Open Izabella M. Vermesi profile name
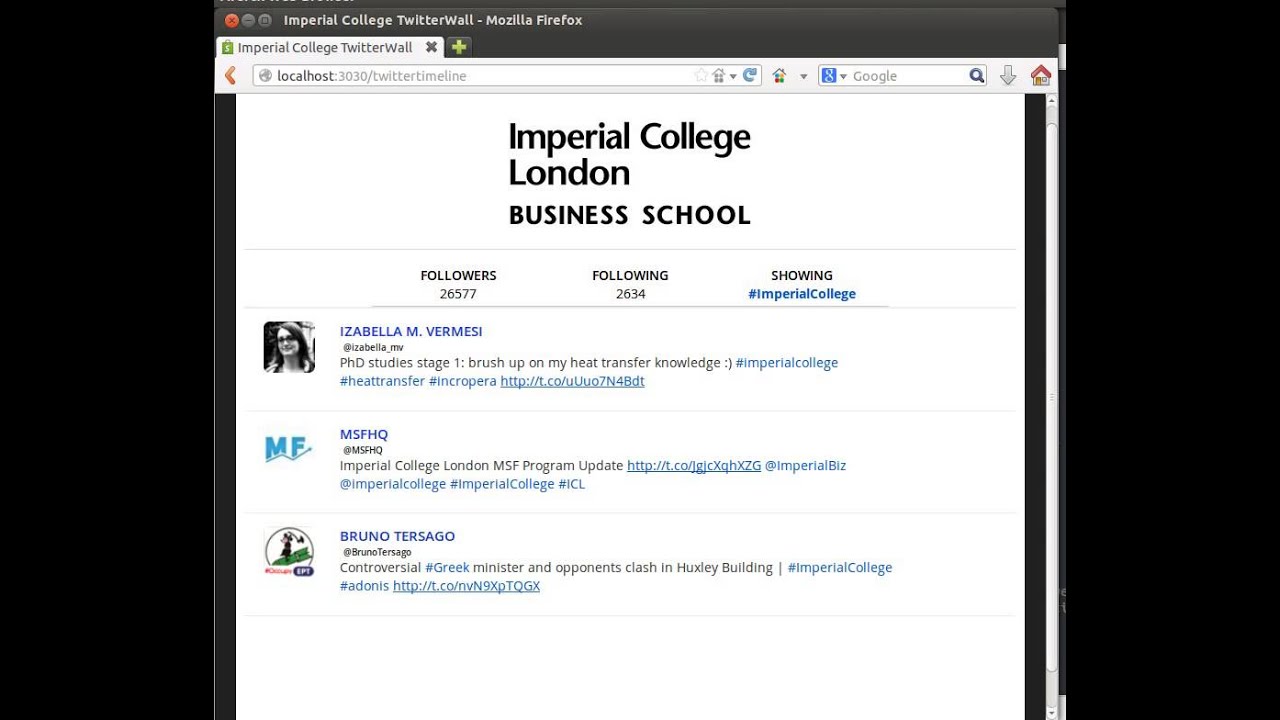Viewport: 1280px width, 720px height. click(x=411, y=331)
